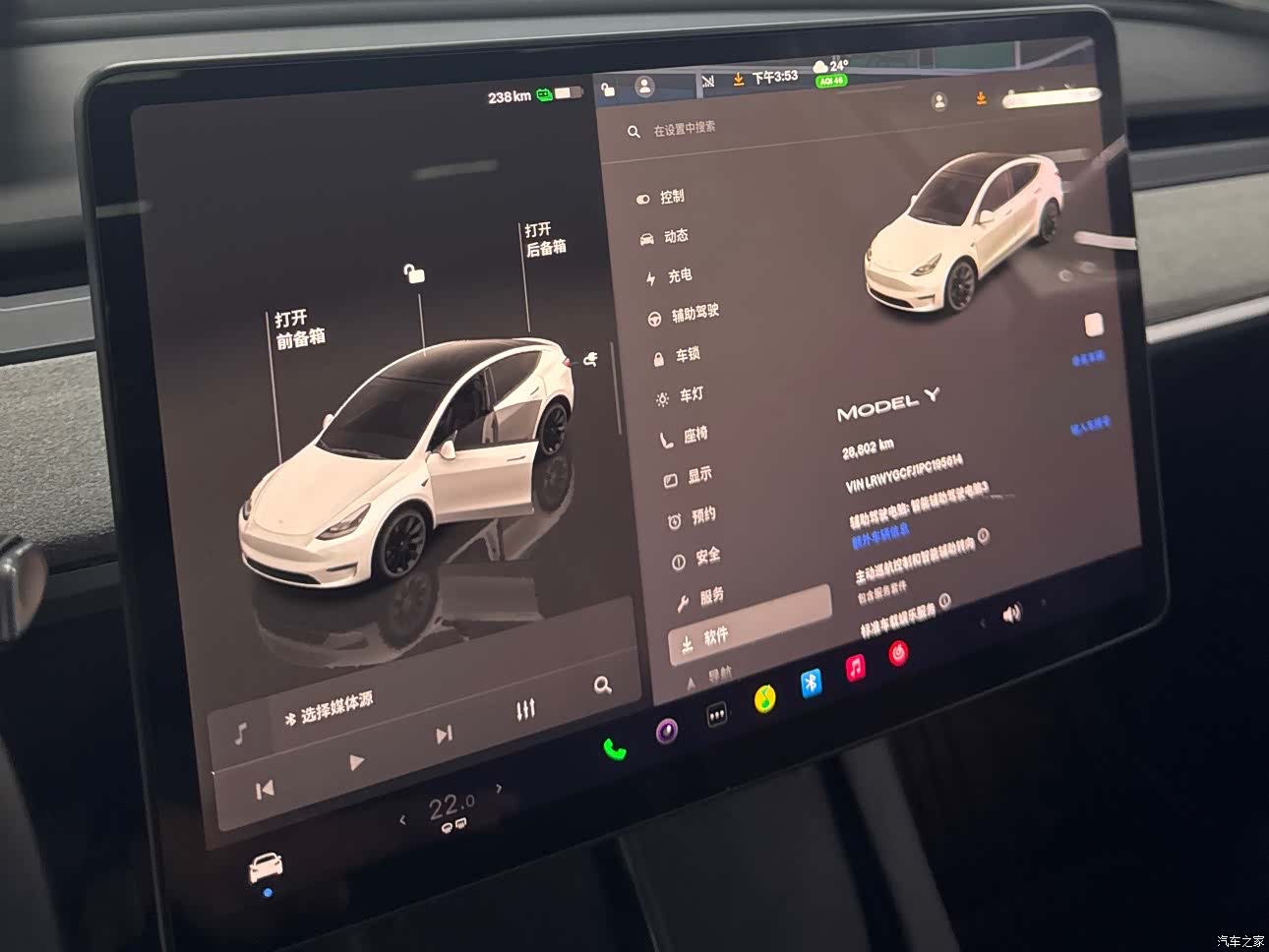Decrease cabin temperature with left arrow
Viewport: 1269px width, 952px height.
pos(402,819)
